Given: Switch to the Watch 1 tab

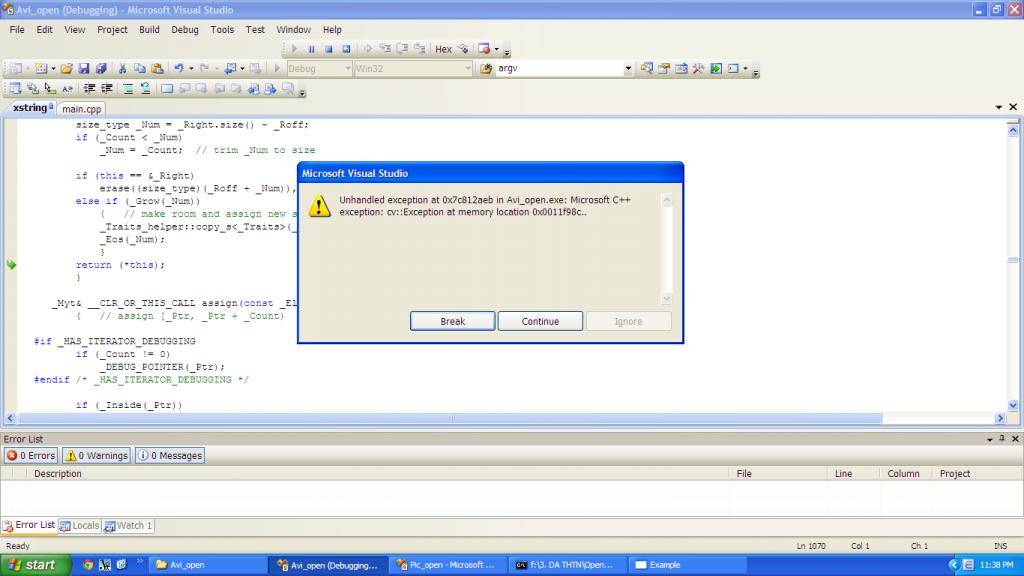Looking at the screenshot, I should pyautogui.click(x=129, y=526).
